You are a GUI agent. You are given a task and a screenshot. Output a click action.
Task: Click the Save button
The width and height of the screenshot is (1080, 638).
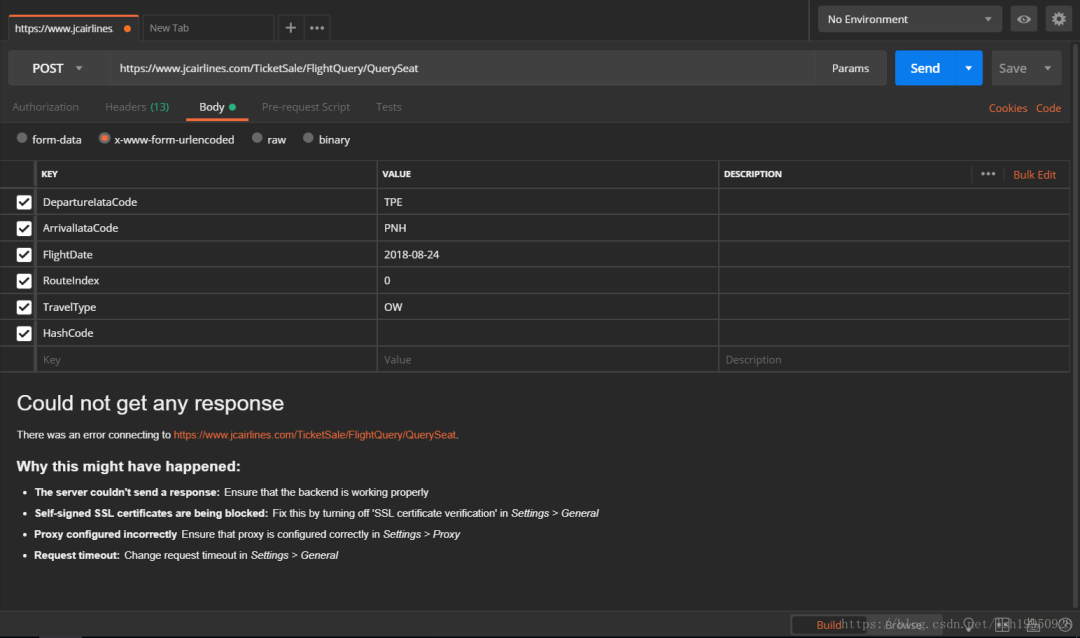tap(1012, 68)
